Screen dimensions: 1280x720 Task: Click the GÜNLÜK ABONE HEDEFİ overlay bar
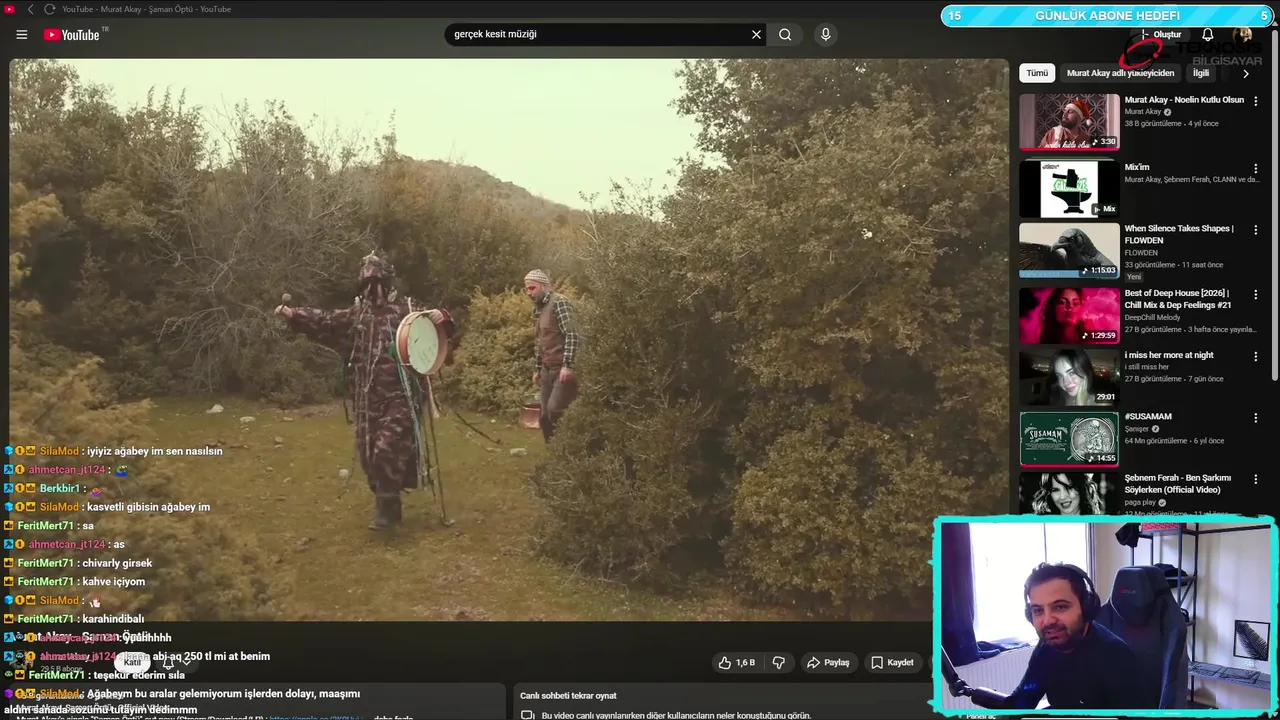tap(1107, 16)
